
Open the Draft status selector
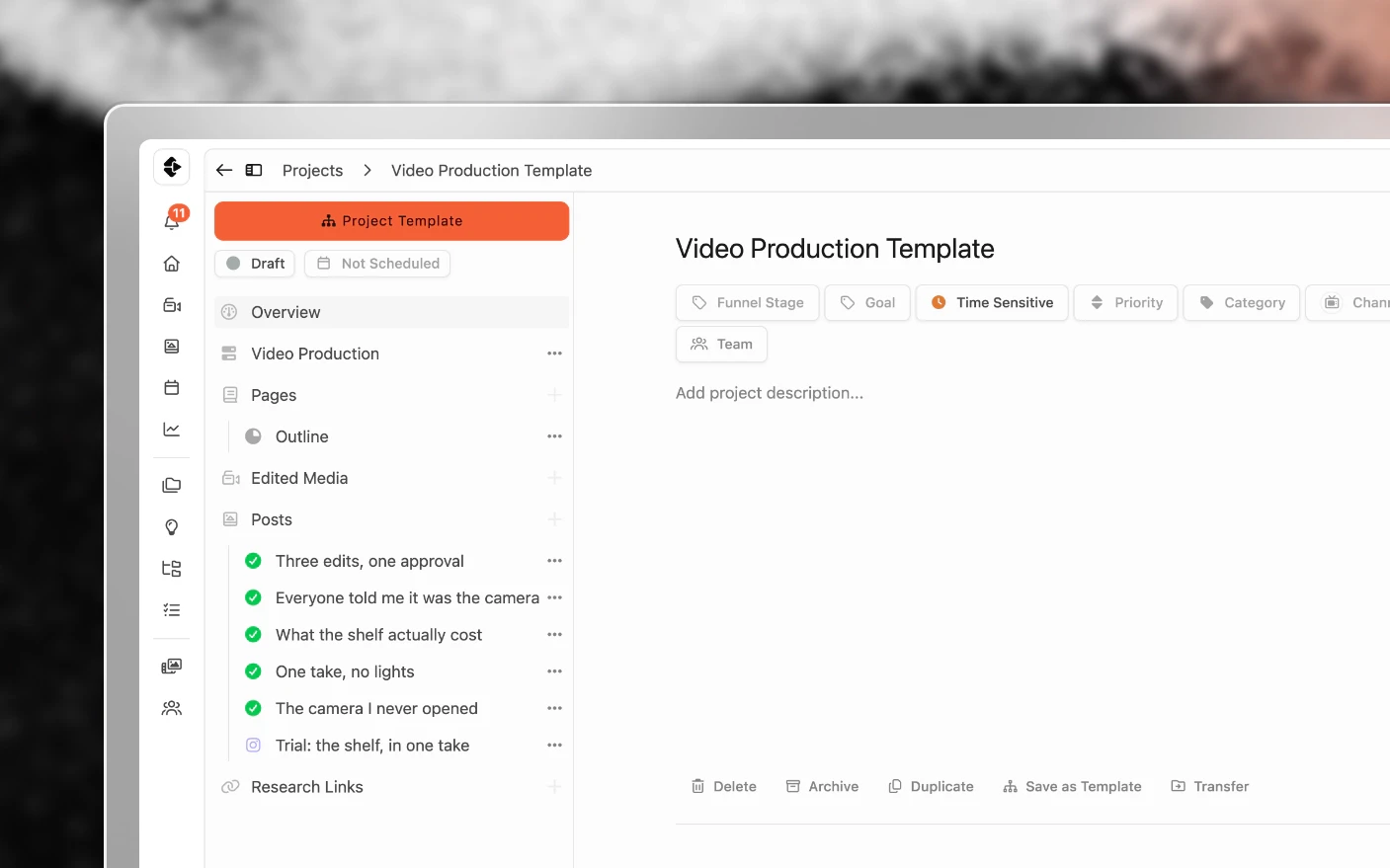coord(255,264)
